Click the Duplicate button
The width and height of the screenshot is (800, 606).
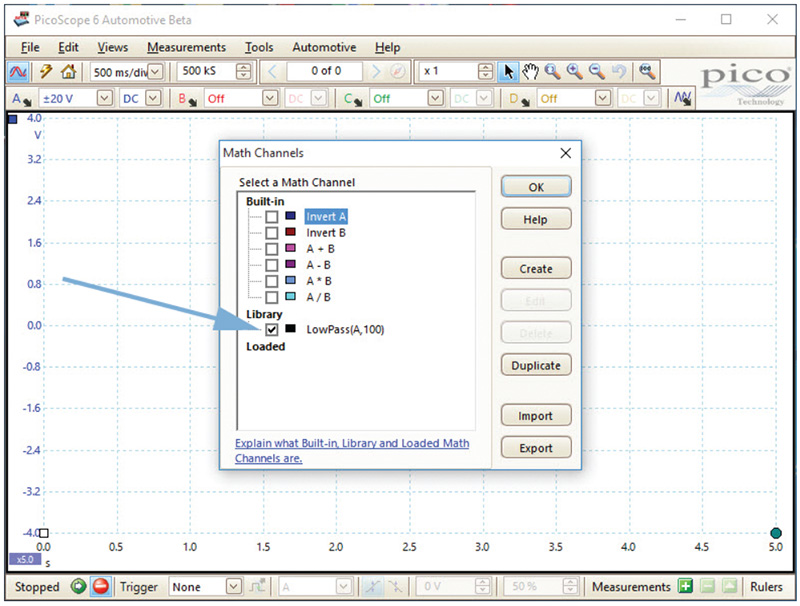click(536, 365)
